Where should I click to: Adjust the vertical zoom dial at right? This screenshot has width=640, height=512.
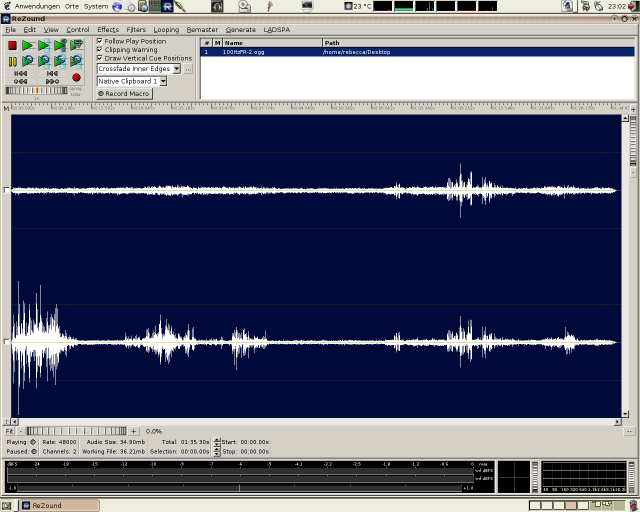(x=633, y=141)
